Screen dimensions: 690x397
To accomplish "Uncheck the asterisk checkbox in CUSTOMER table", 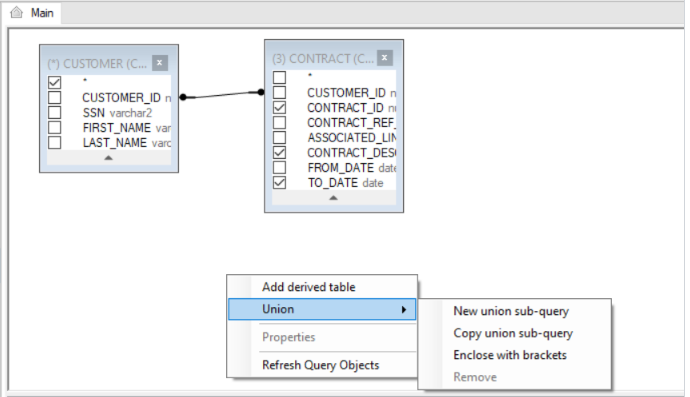I will pos(55,82).
